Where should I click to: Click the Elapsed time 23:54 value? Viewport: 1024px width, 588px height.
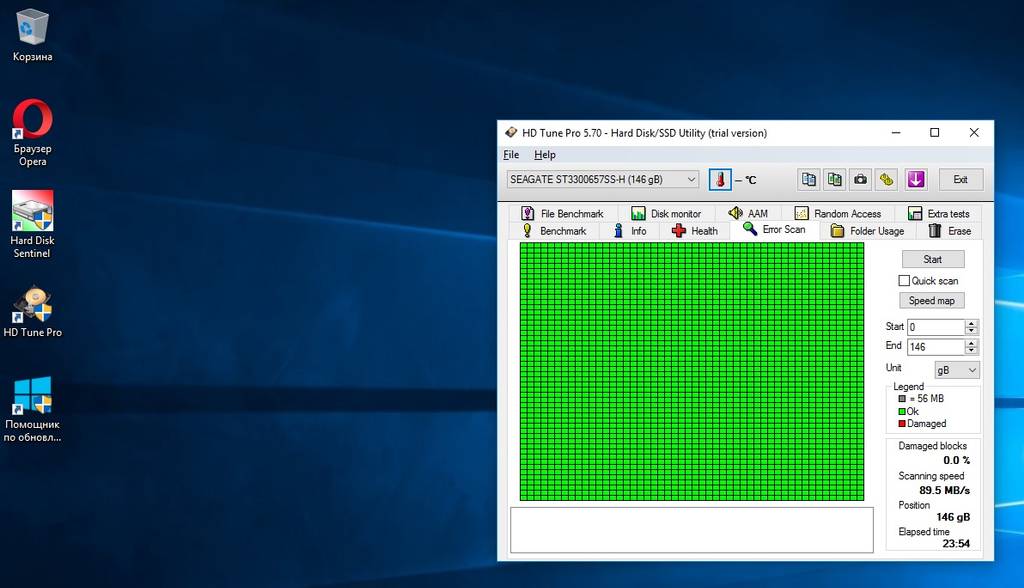coord(956,544)
